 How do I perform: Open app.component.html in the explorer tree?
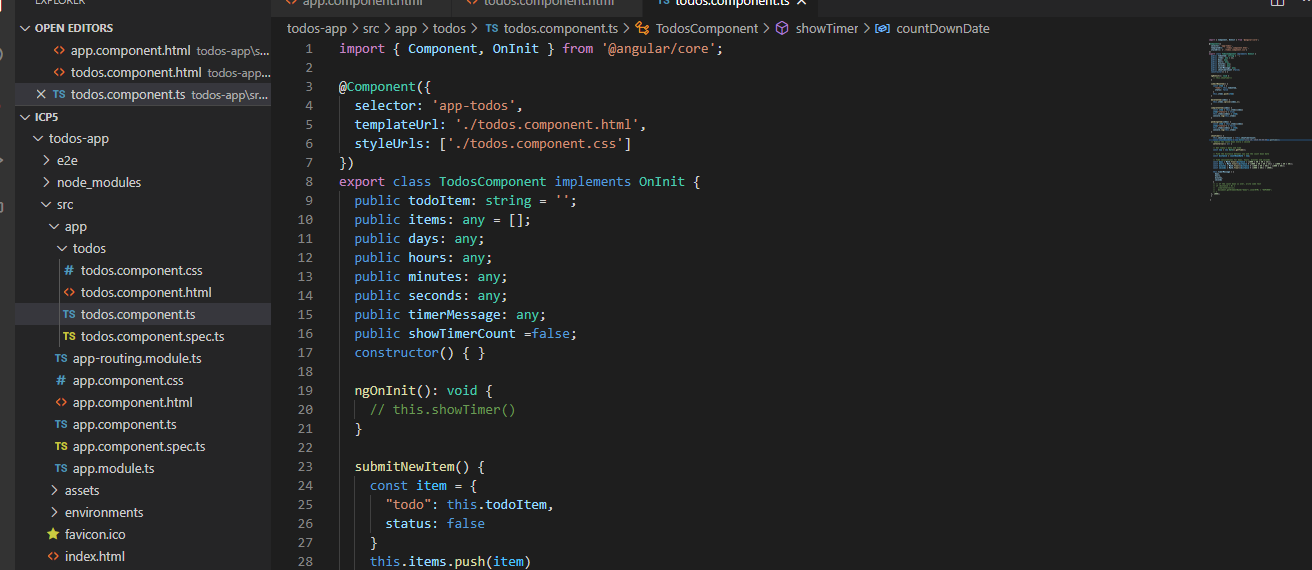132,402
